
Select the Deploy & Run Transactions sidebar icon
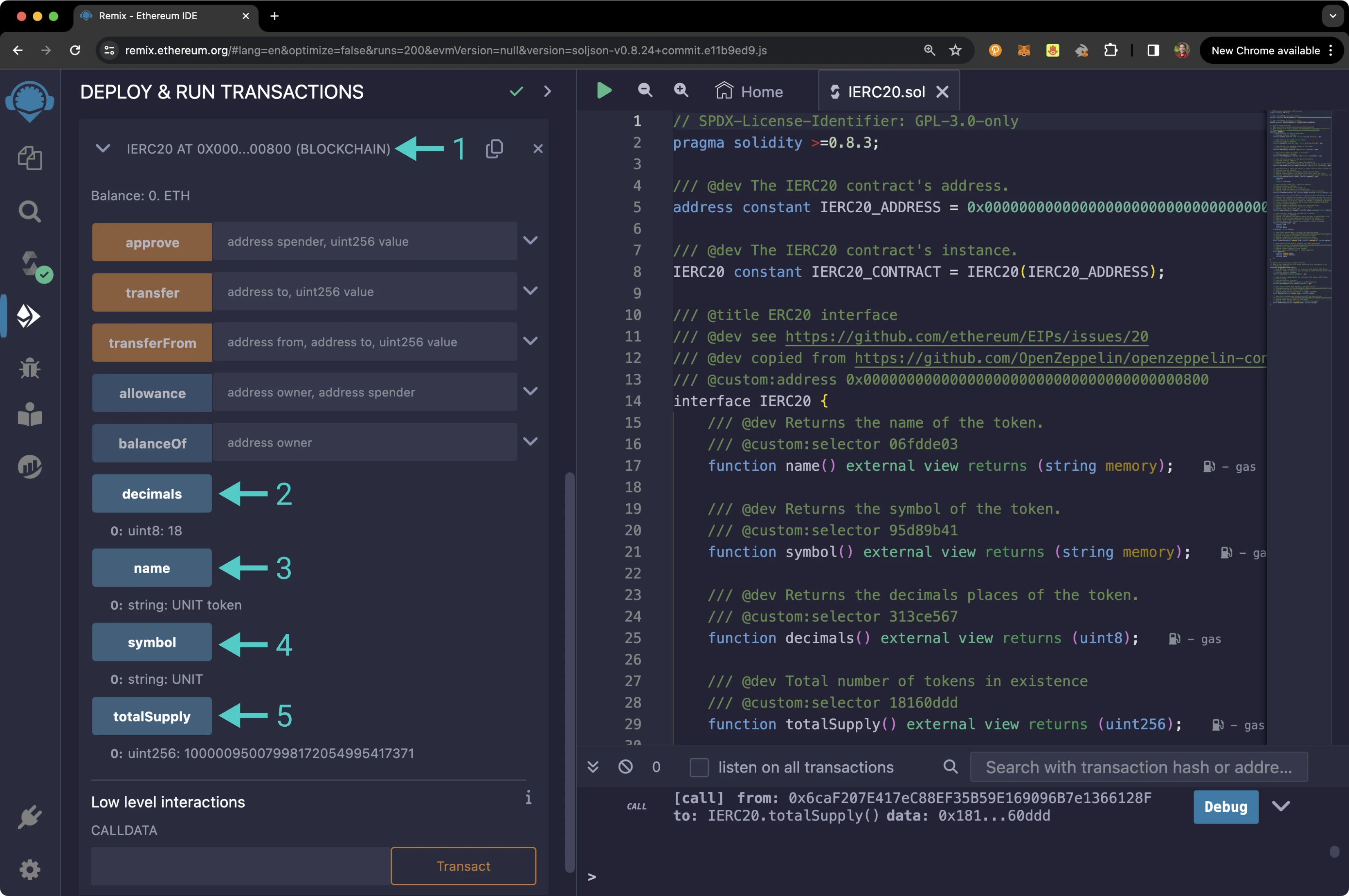[x=29, y=316]
